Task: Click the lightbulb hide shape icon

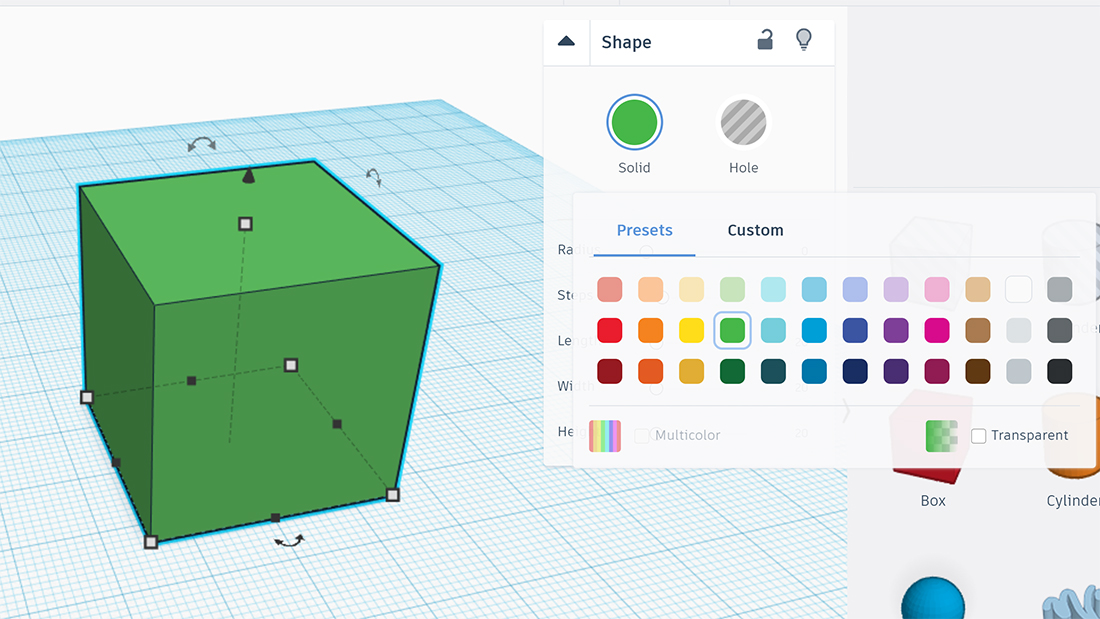Action: 803,40
